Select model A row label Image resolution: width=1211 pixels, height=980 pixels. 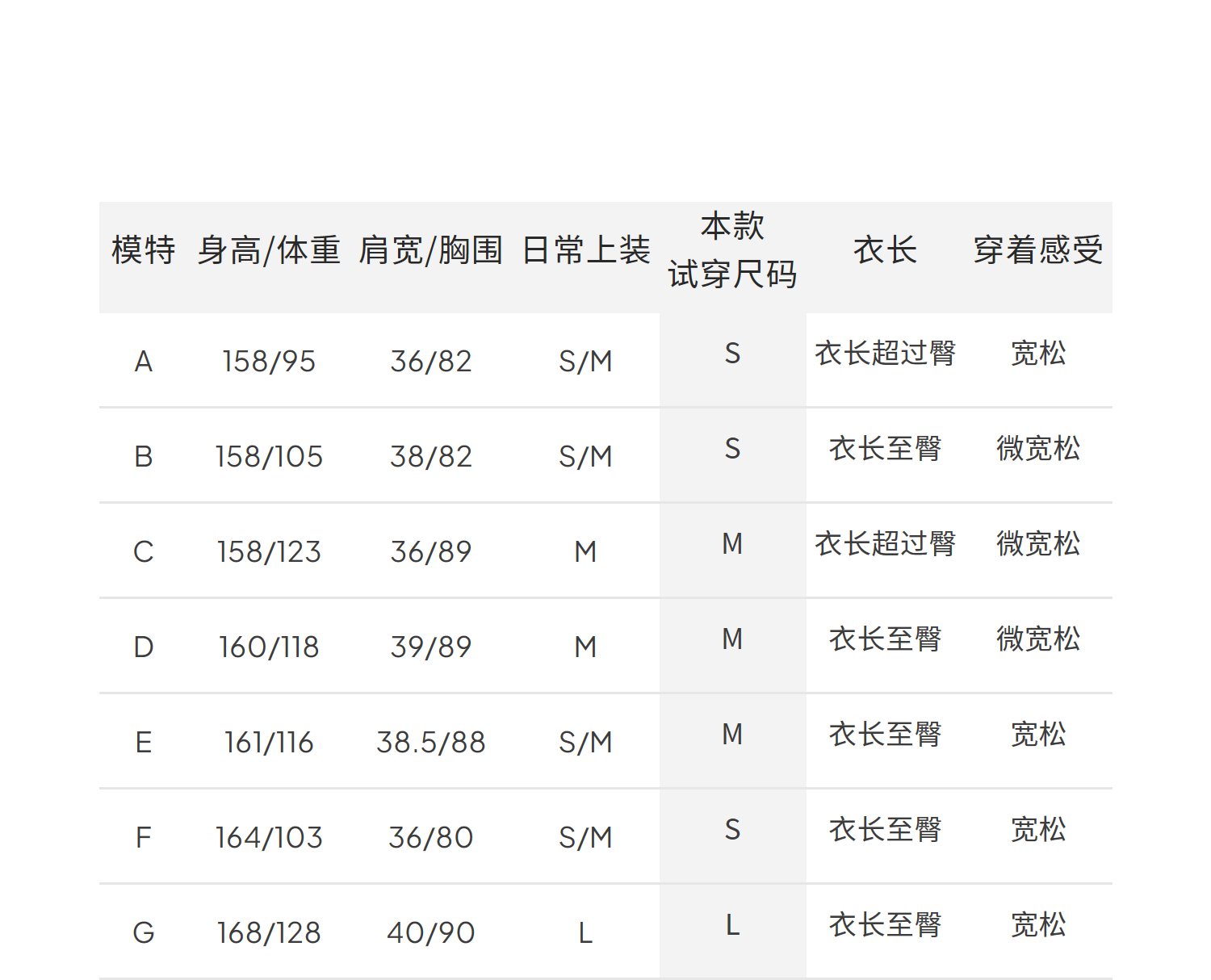(x=143, y=361)
